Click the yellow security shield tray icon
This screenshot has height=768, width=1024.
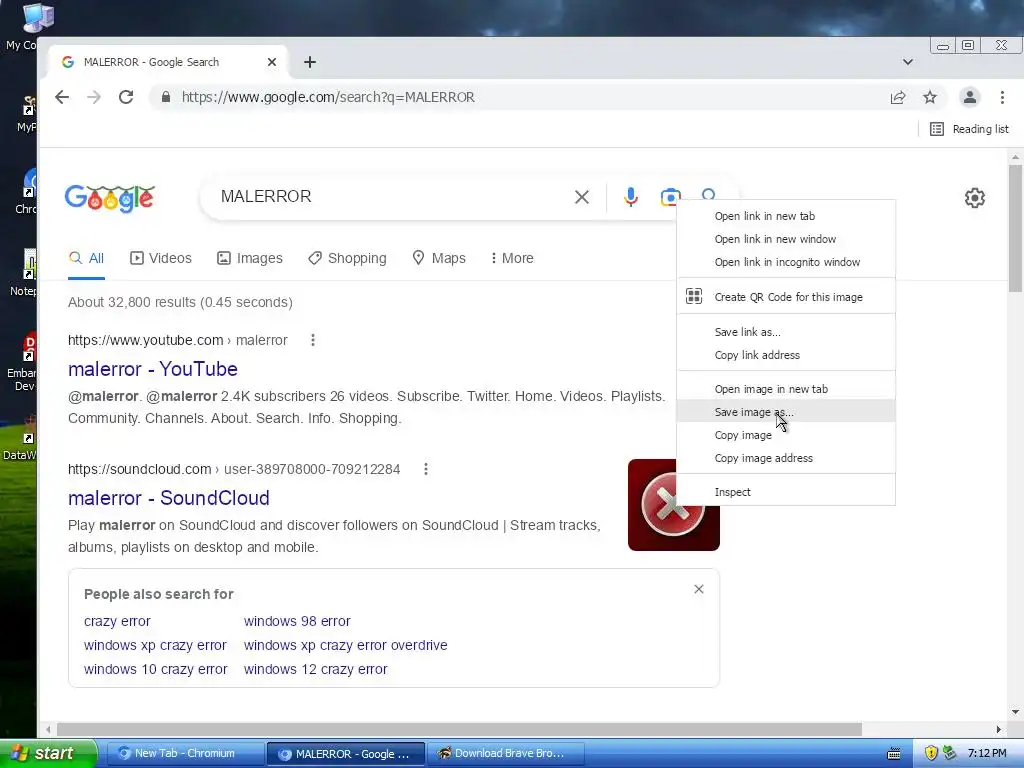point(931,754)
